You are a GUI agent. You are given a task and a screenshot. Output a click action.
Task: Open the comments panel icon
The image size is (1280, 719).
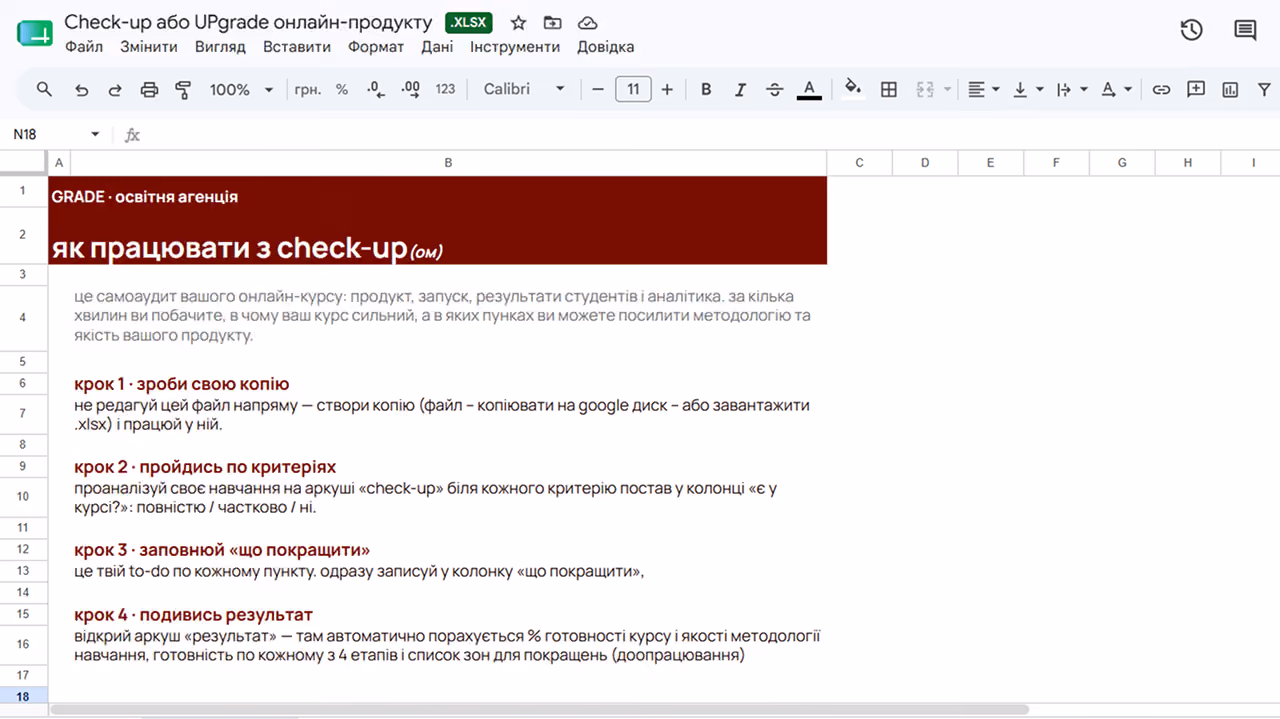(x=1245, y=30)
